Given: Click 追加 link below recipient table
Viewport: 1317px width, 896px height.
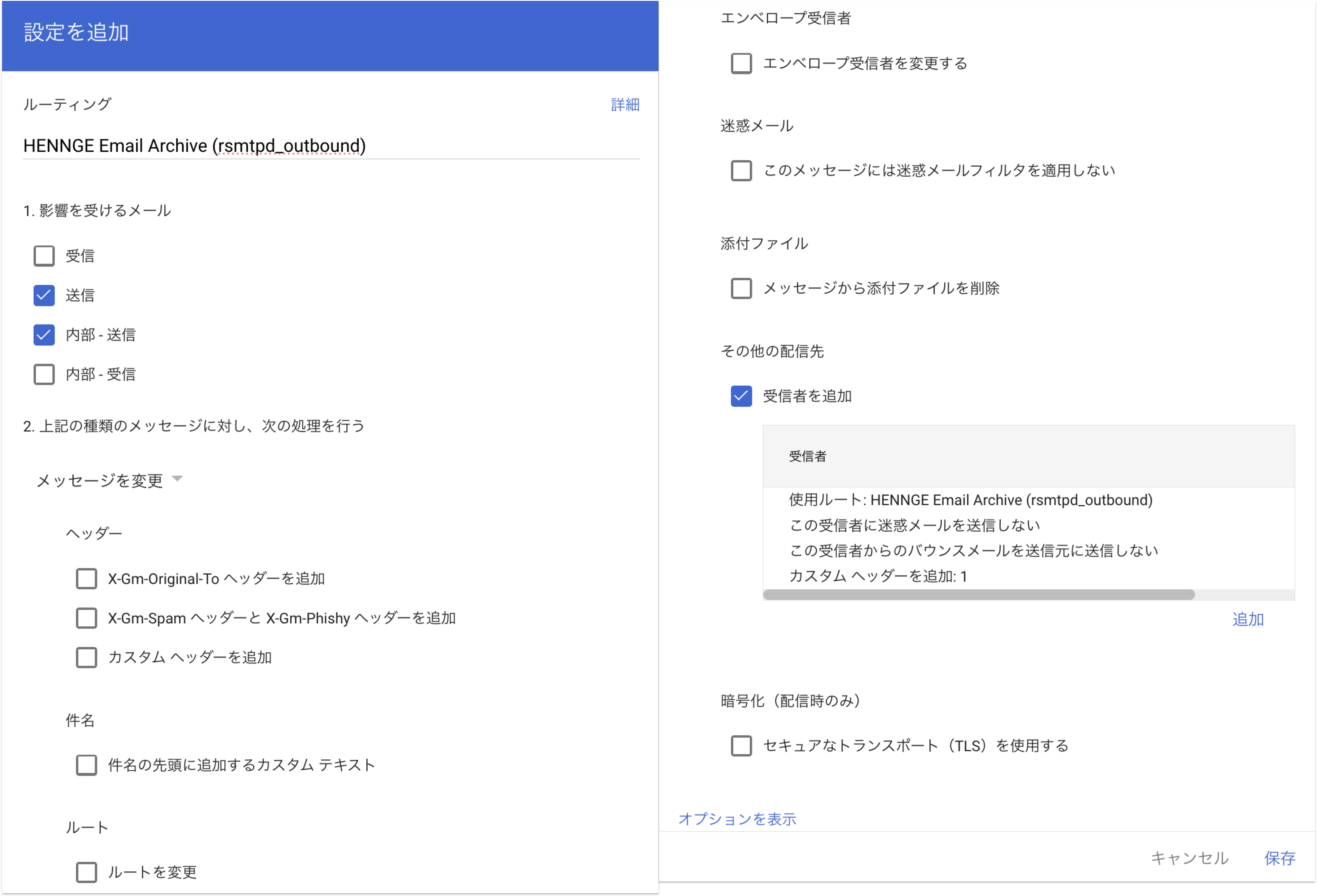Looking at the screenshot, I should [1248, 619].
